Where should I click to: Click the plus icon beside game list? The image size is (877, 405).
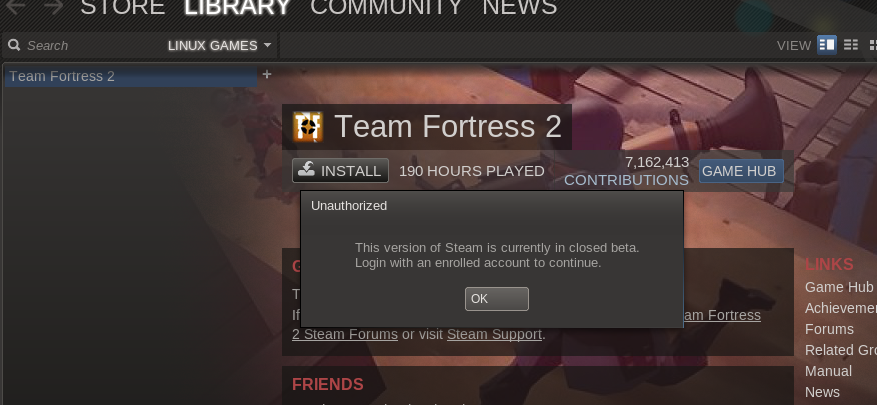[x=267, y=74]
